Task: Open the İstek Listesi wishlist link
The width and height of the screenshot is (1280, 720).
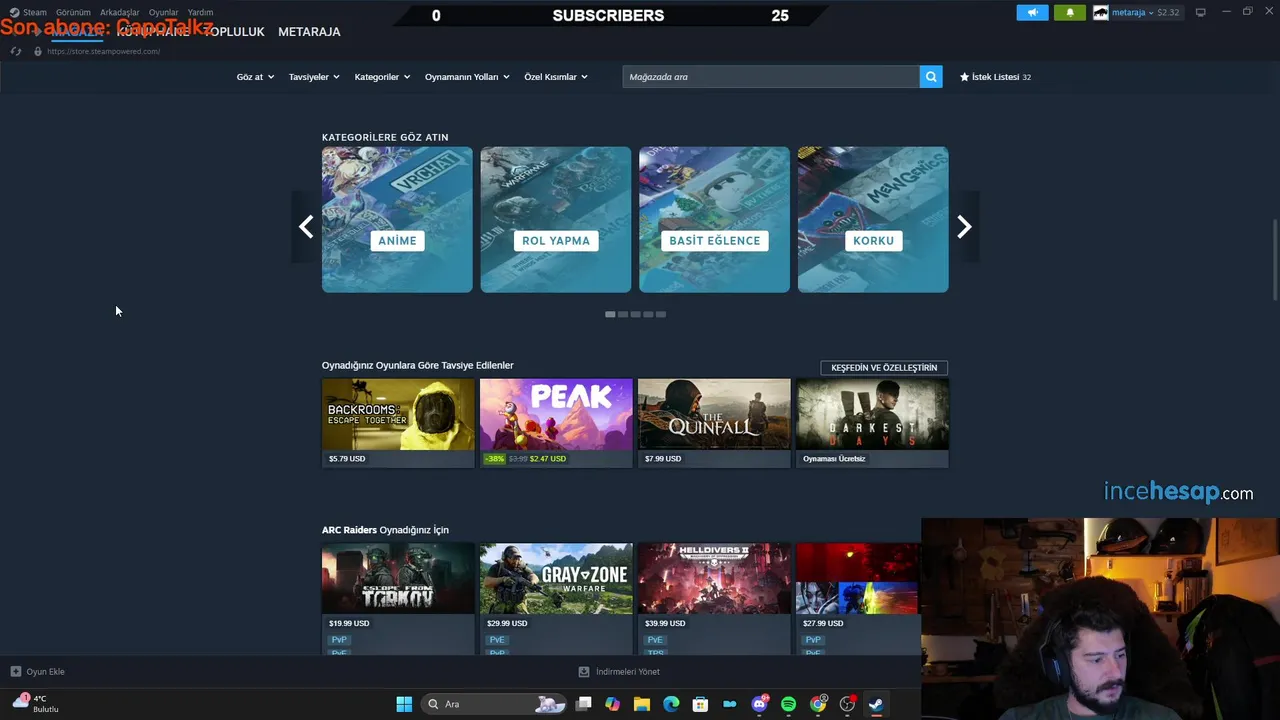Action: [x=995, y=77]
